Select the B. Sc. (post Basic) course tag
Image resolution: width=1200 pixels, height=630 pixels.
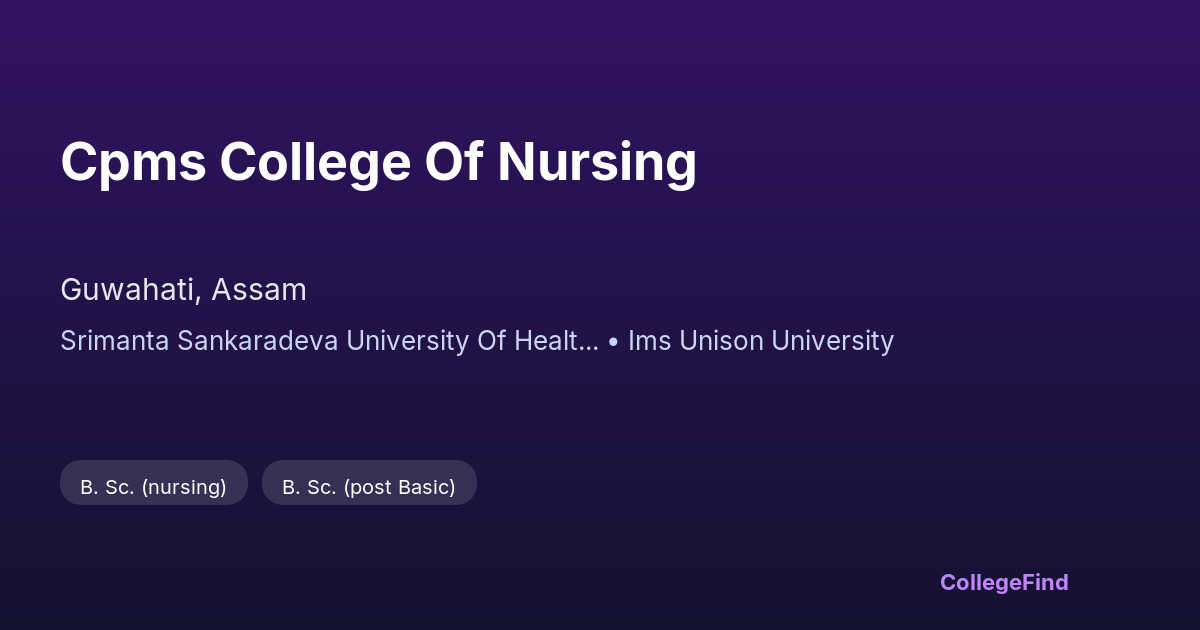[x=369, y=487]
